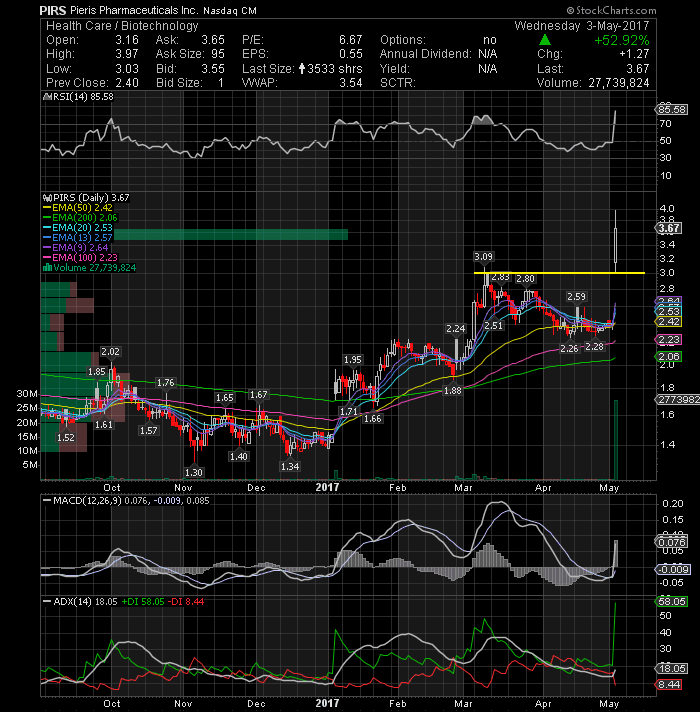Click the 1.88 low price label

tap(453, 391)
